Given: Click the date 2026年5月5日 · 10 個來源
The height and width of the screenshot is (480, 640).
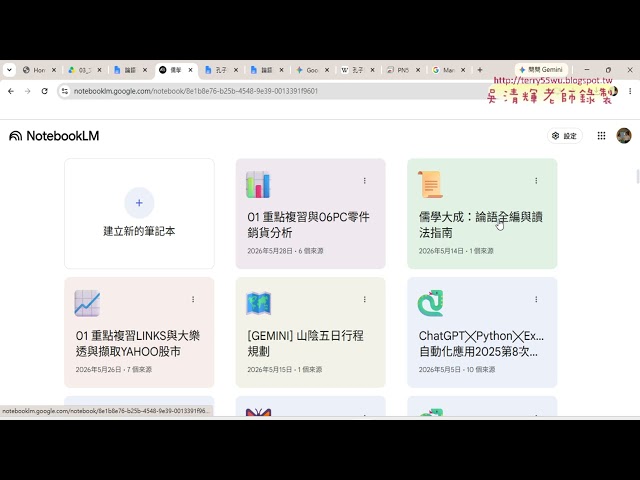Looking at the screenshot, I should pyautogui.click(x=457, y=369).
